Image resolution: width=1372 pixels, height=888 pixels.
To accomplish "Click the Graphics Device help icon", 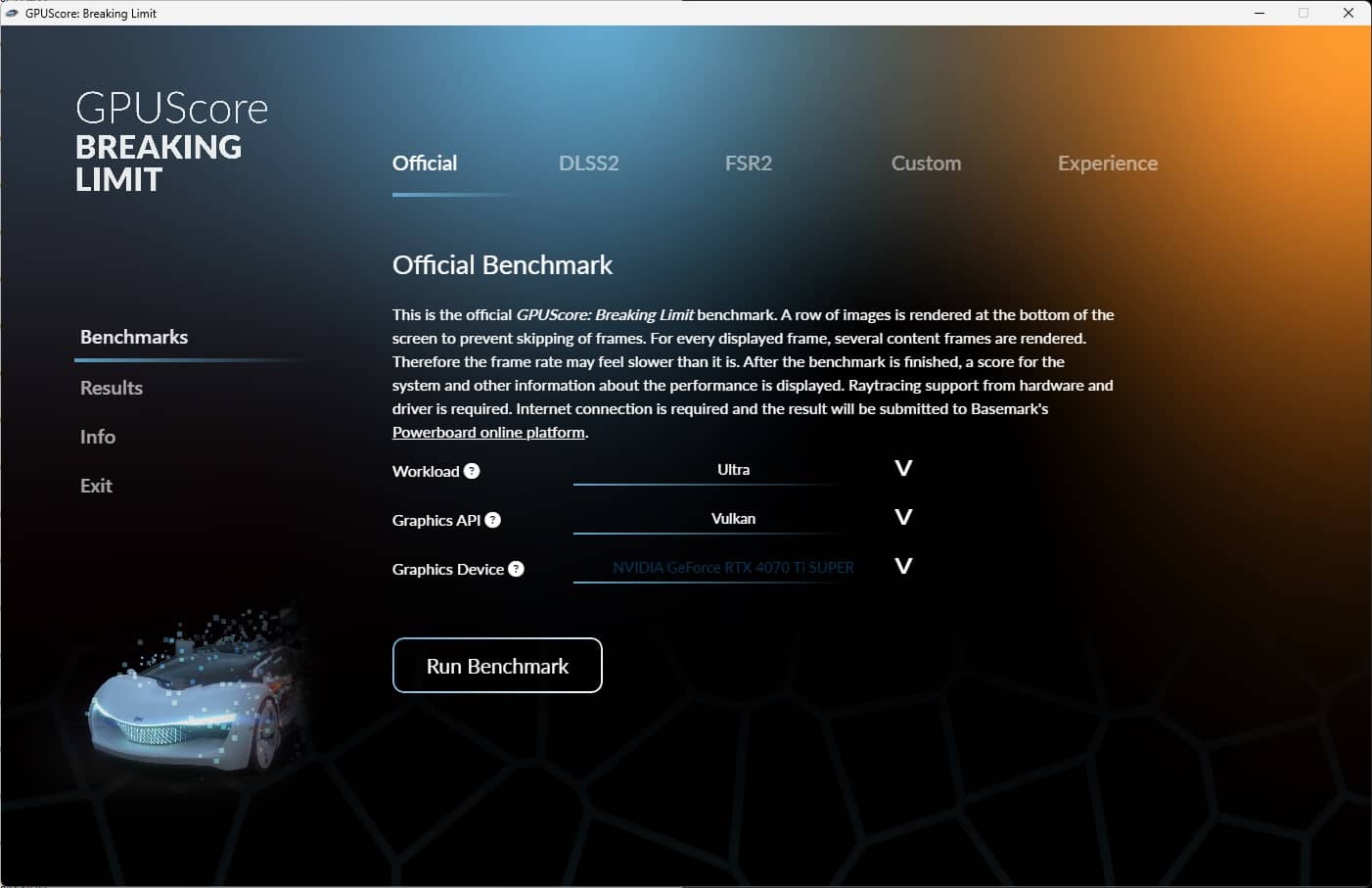I will tap(516, 569).
